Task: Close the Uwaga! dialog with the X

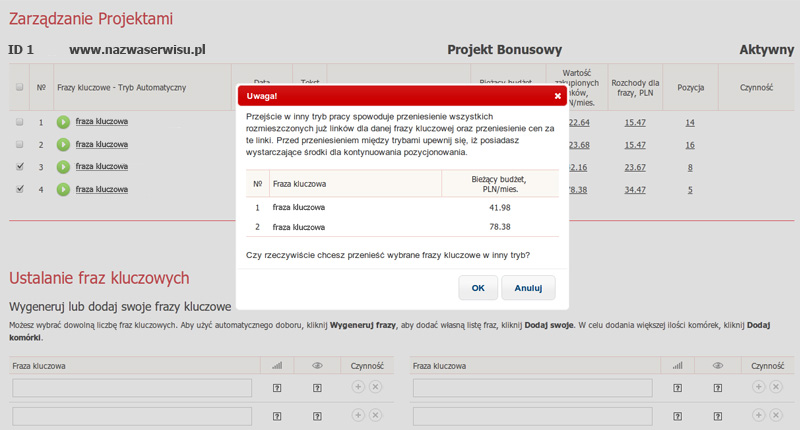Action: click(558, 96)
